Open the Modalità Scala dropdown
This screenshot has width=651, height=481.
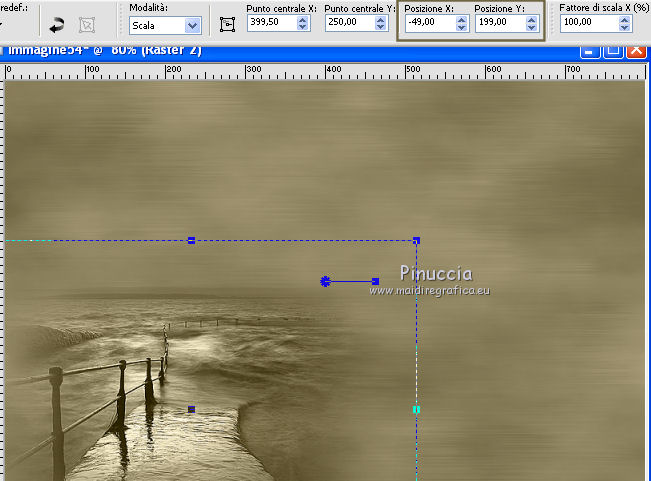click(192, 26)
